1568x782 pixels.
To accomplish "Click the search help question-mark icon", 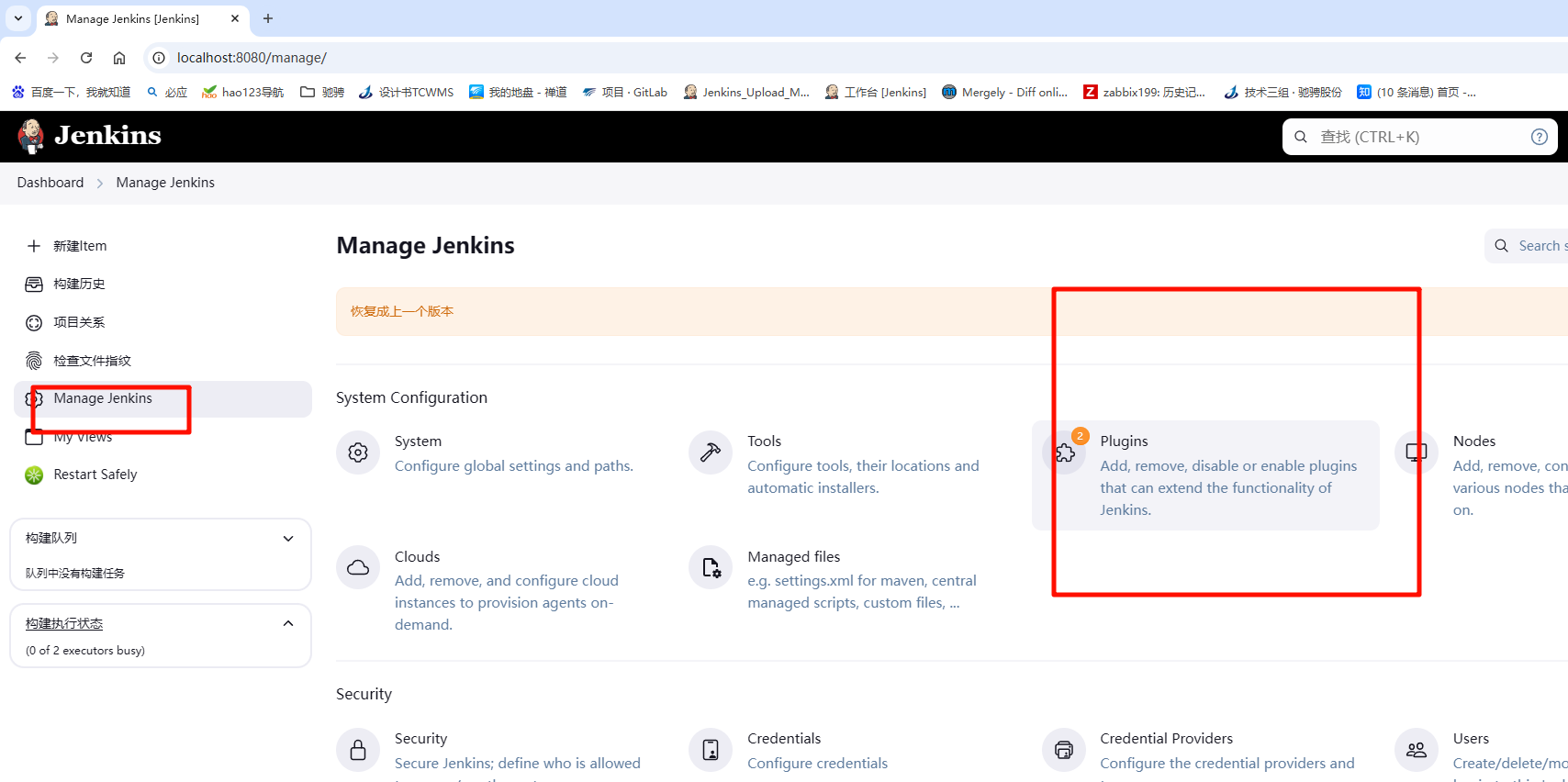I will point(1540,137).
